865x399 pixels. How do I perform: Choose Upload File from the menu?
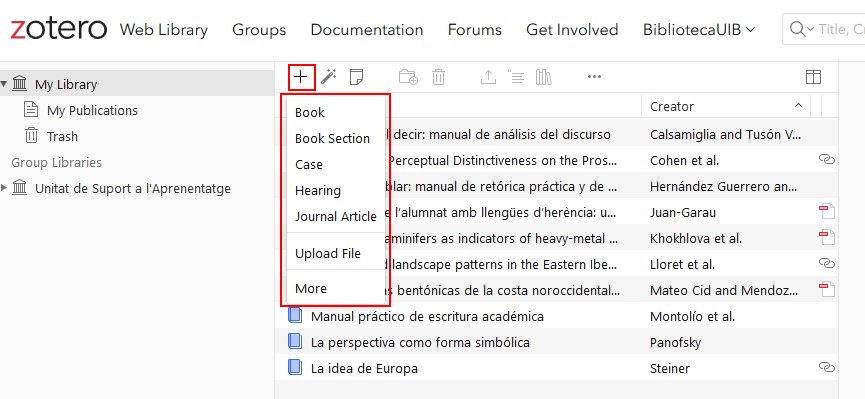tap(335, 253)
